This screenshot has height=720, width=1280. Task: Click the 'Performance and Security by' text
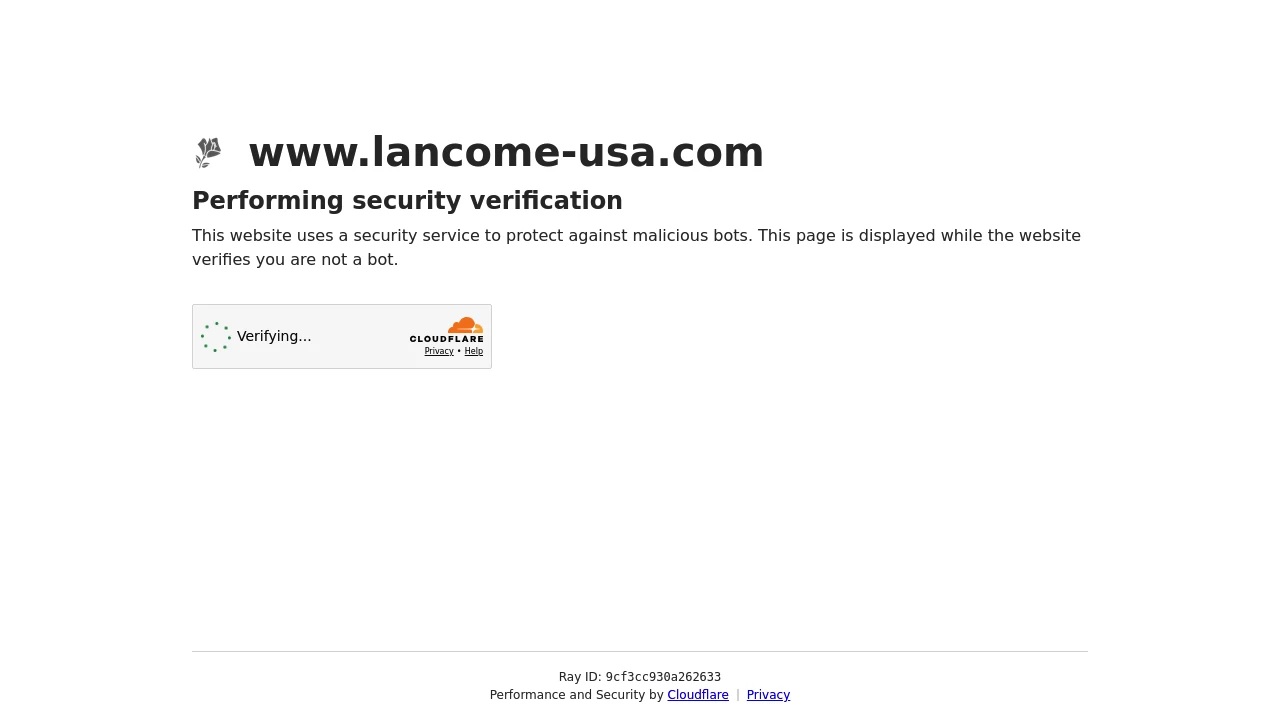pyautogui.click(x=576, y=695)
